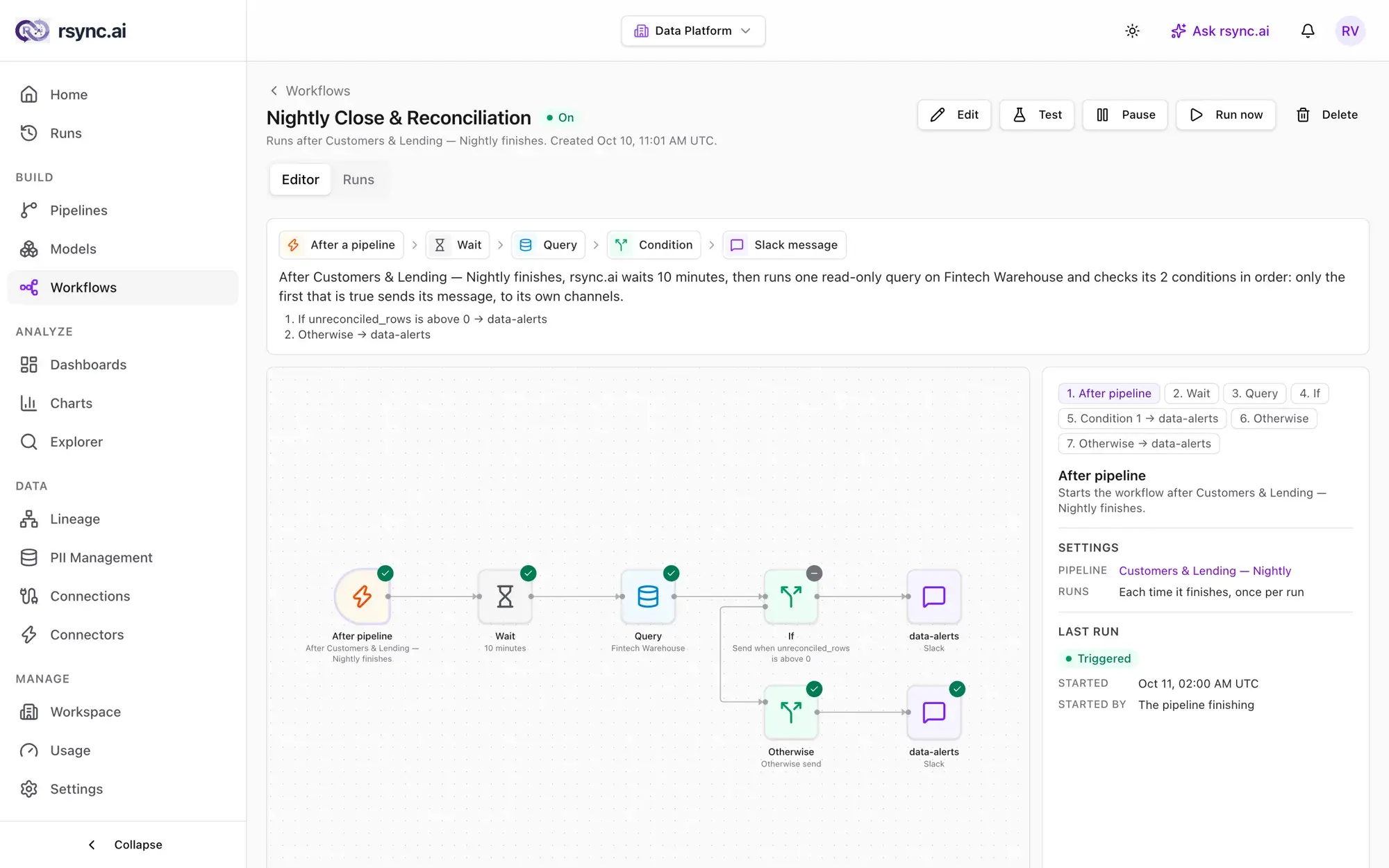Select the After pipeline node on canvas
Image resolution: width=1389 pixels, height=868 pixels.
click(x=362, y=596)
